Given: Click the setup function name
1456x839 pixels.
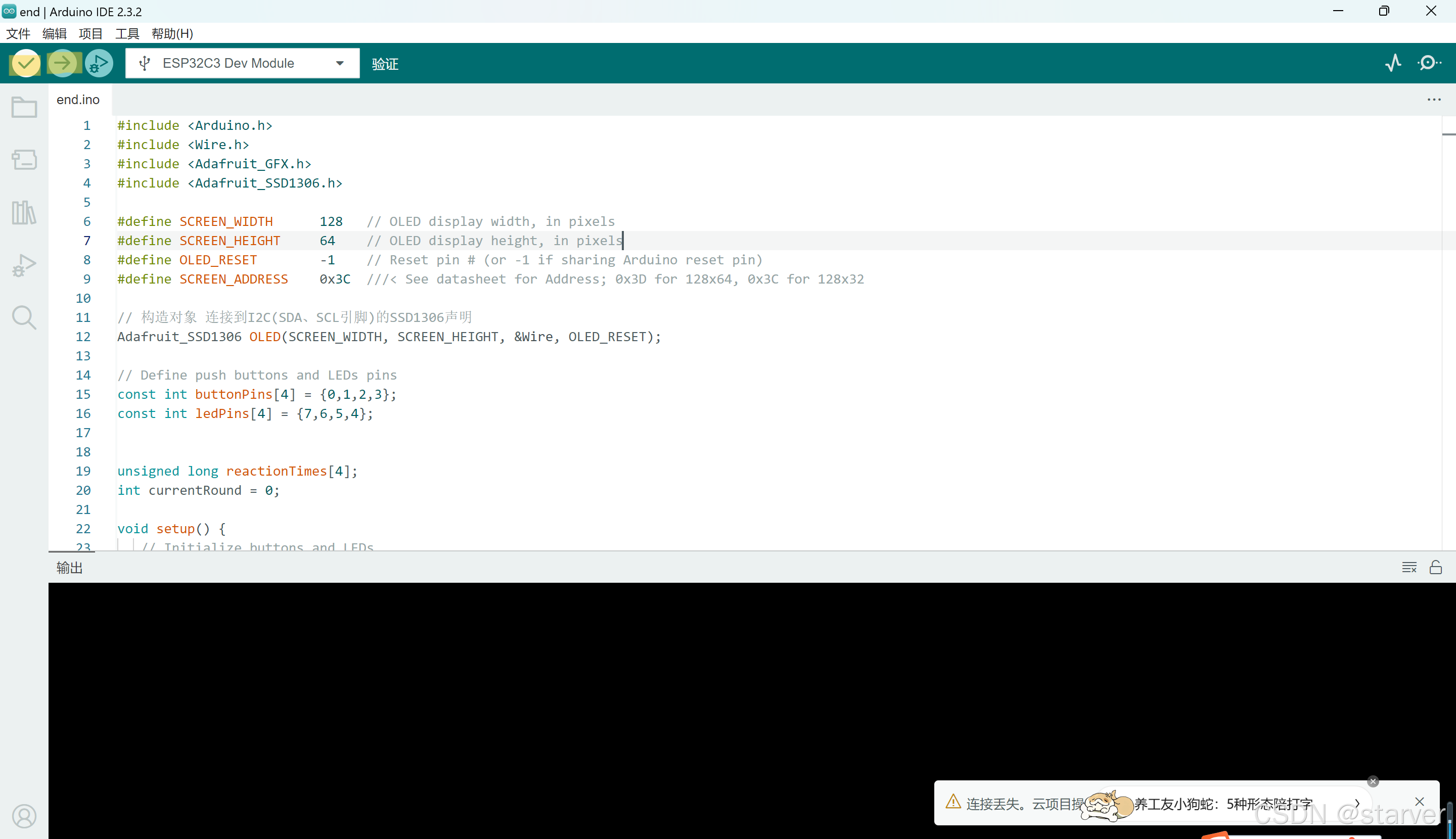Looking at the screenshot, I should (175, 528).
